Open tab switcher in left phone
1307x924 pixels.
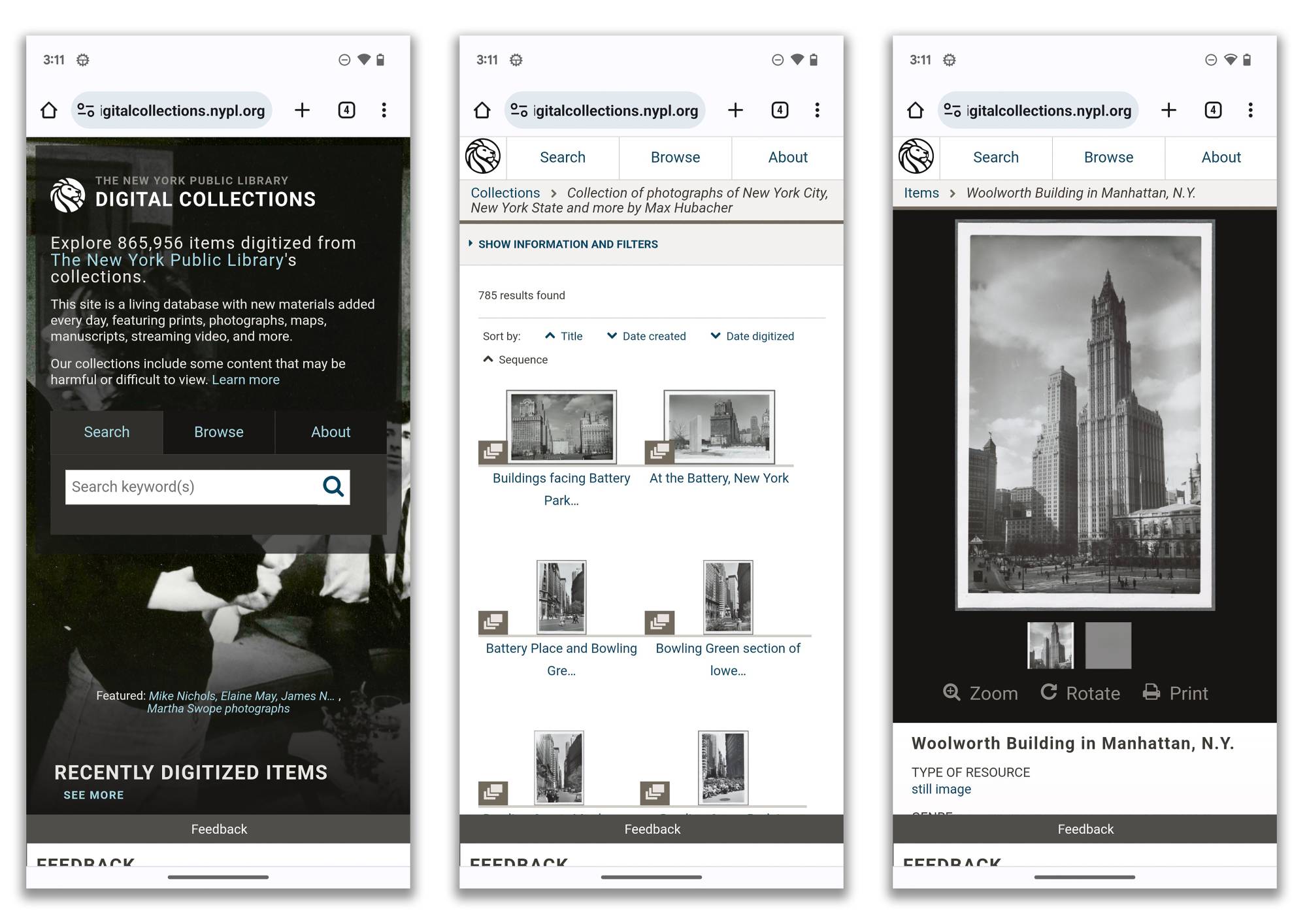click(x=346, y=110)
